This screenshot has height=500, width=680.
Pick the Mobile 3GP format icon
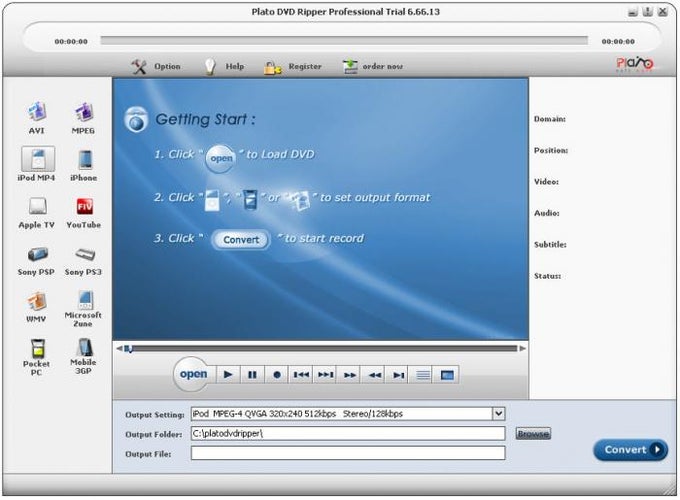84,348
